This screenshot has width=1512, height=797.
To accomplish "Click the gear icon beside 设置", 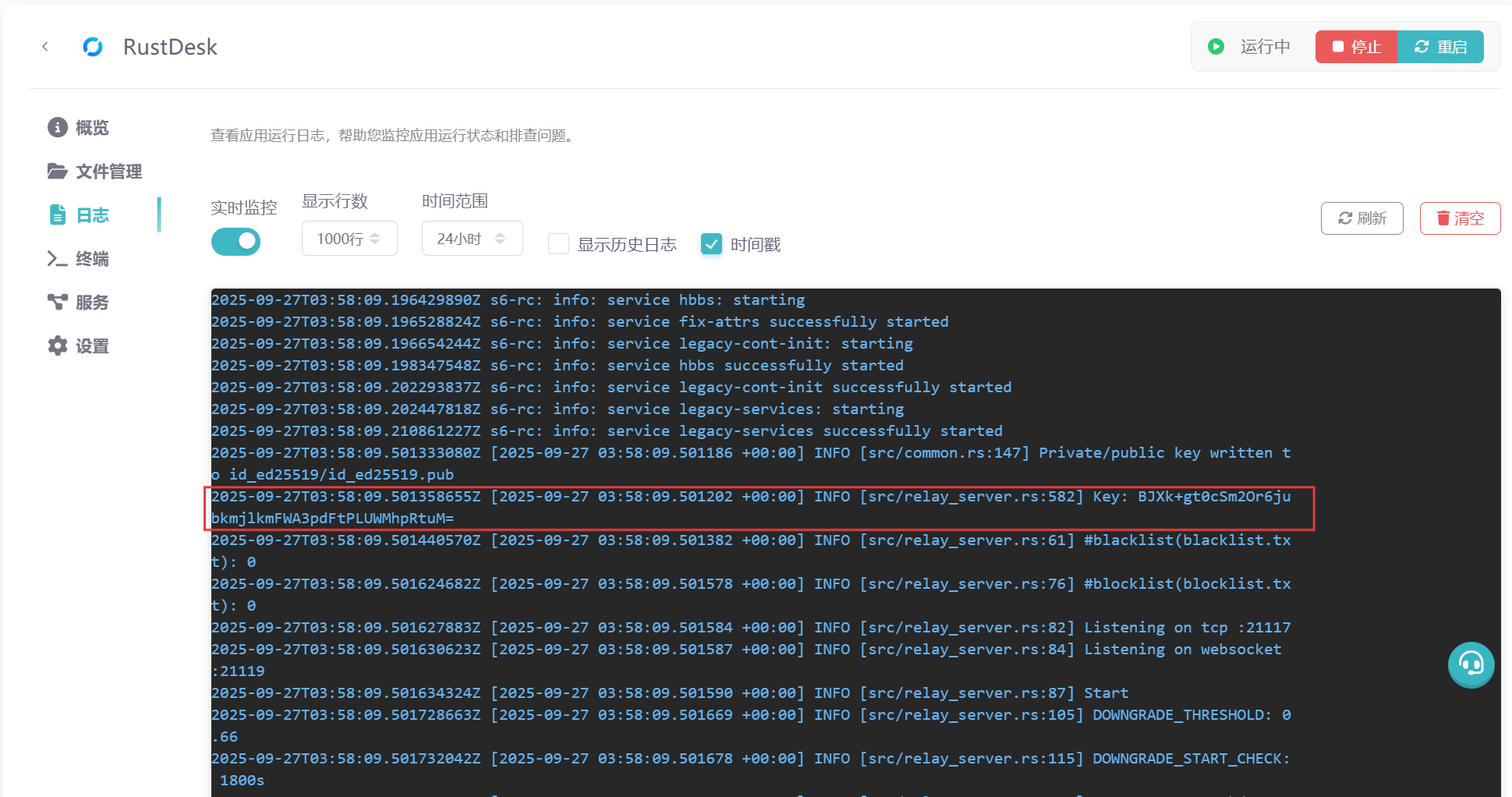I will tap(58, 345).
